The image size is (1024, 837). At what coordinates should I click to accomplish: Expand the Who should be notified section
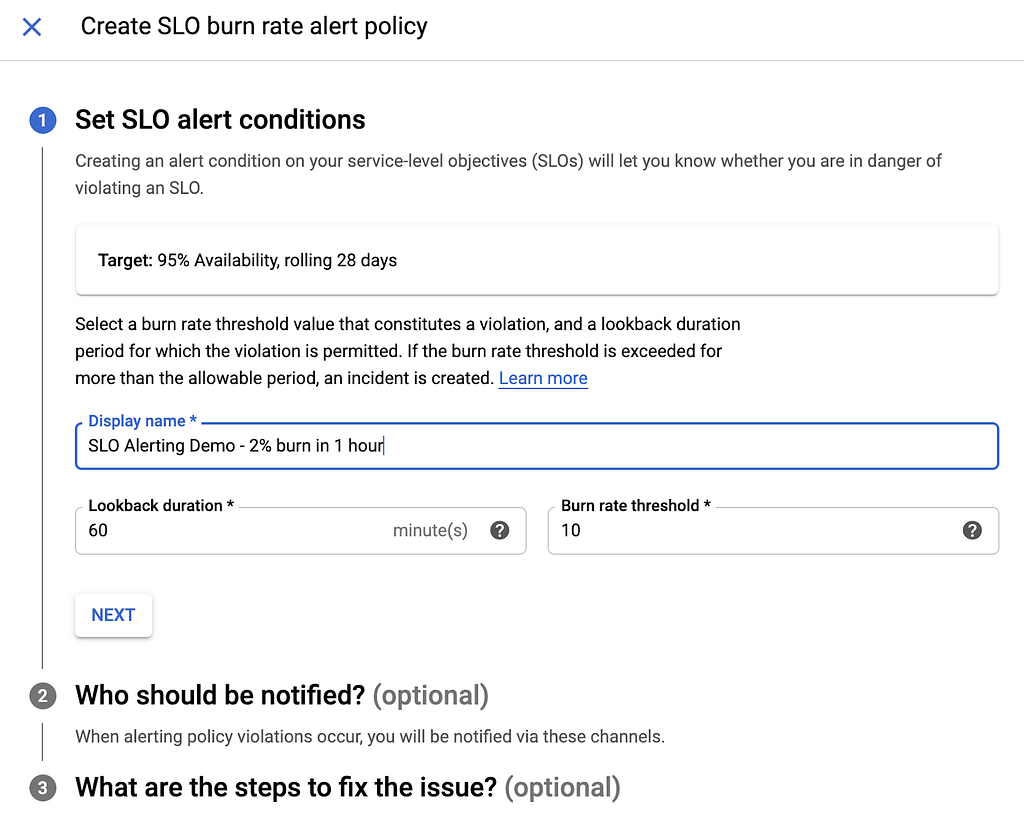coord(281,695)
